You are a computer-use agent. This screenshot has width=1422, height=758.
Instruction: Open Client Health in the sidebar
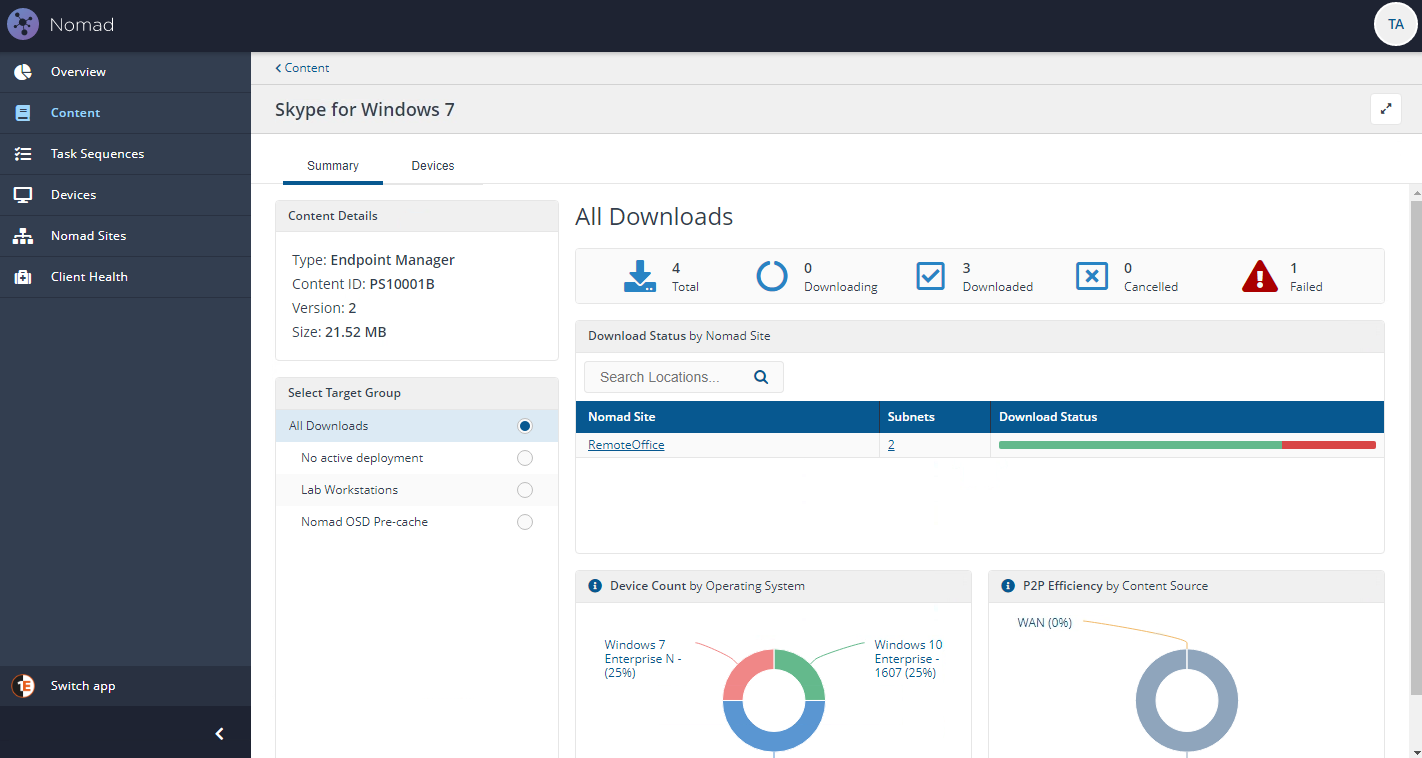click(125, 277)
